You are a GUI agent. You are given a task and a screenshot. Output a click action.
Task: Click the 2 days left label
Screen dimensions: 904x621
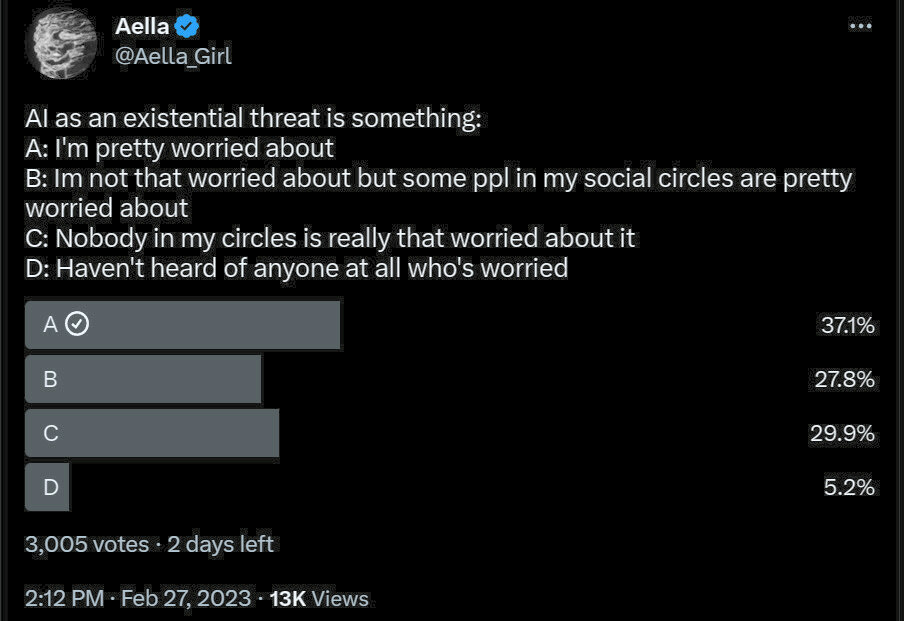220,544
